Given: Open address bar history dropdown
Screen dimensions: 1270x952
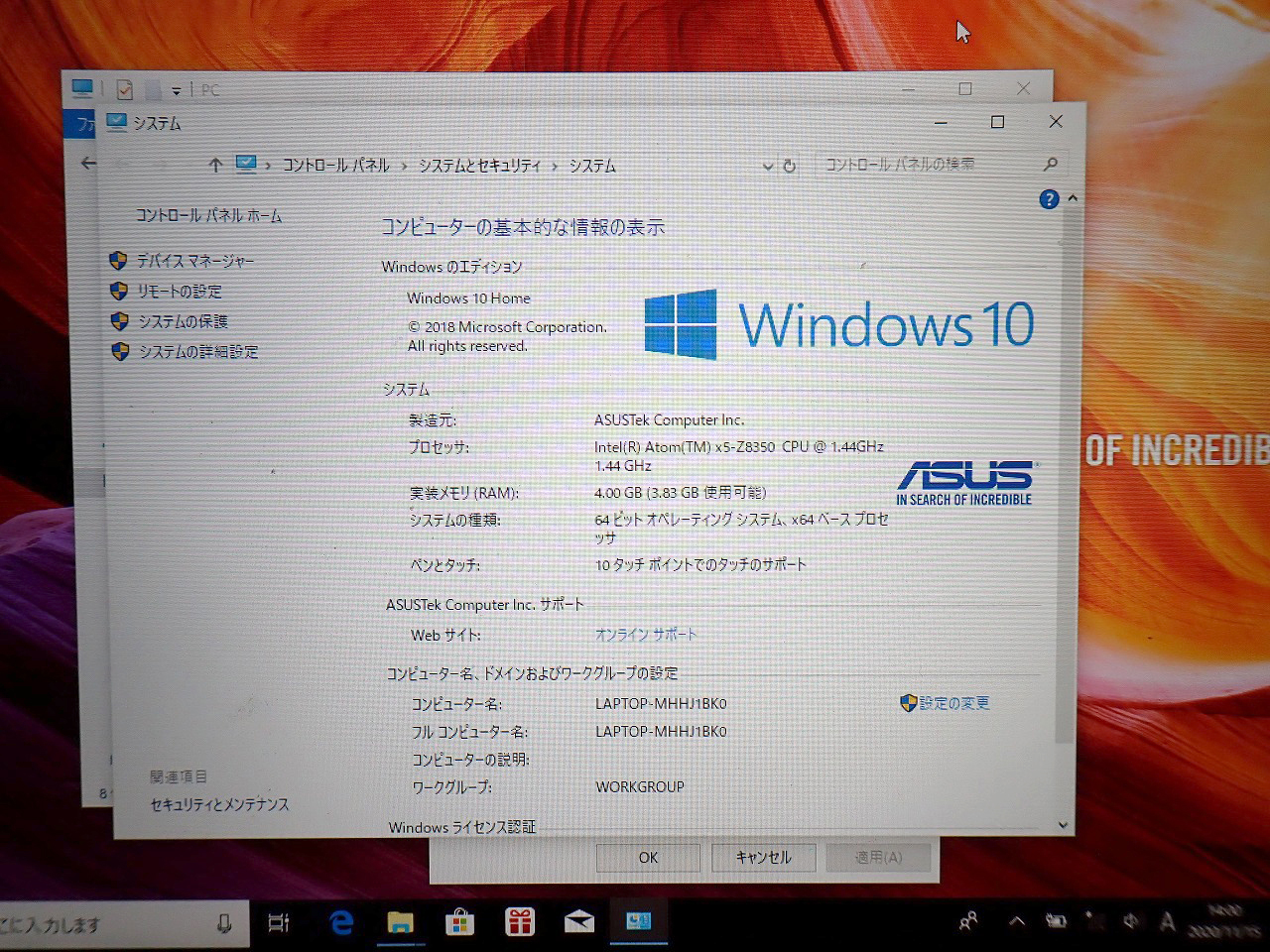Looking at the screenshot, I should (x=767, y=166).
